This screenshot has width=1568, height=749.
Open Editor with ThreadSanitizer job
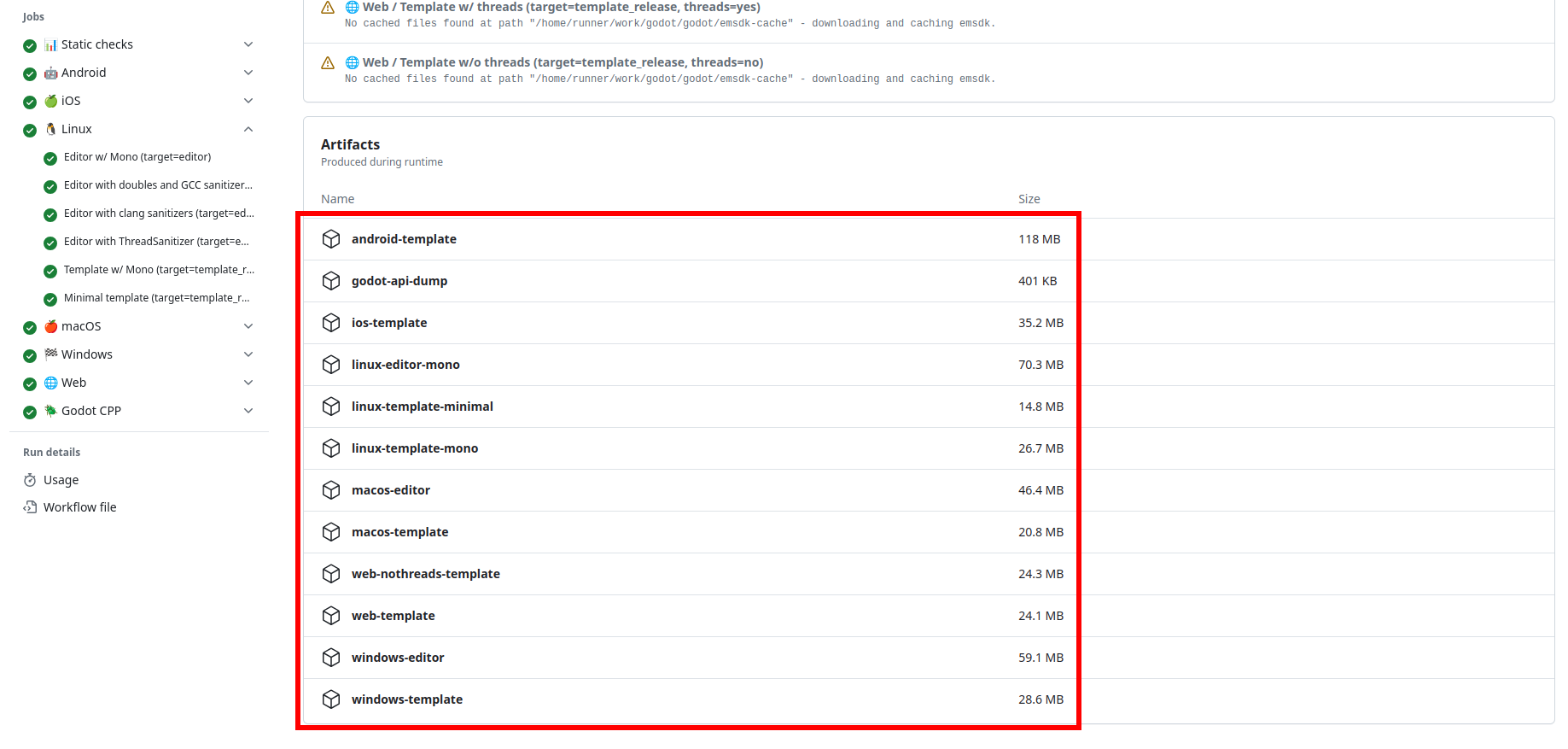coord(156,242)
